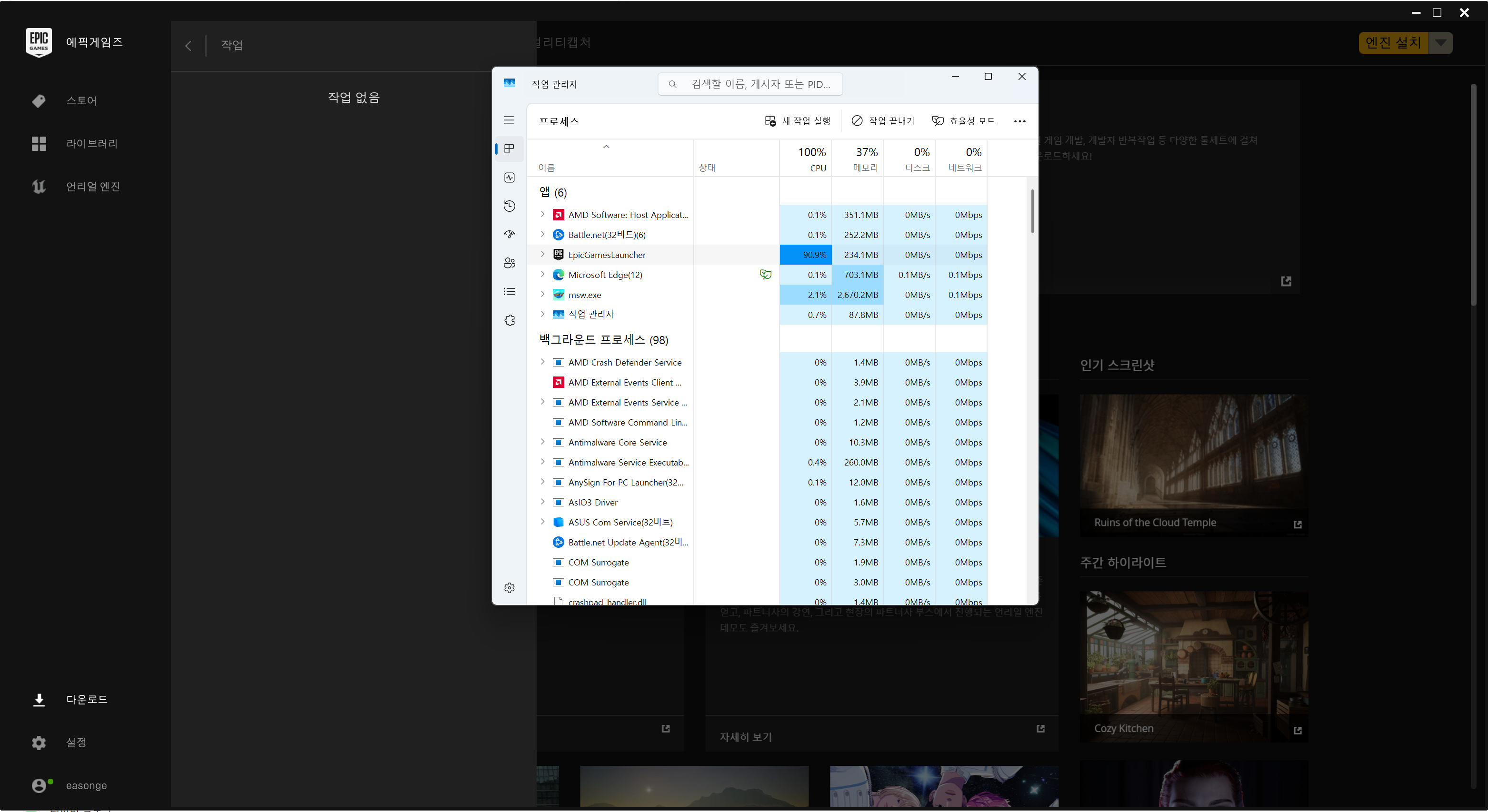Click the ASUS Com Service icon

[x=558, y=522]
